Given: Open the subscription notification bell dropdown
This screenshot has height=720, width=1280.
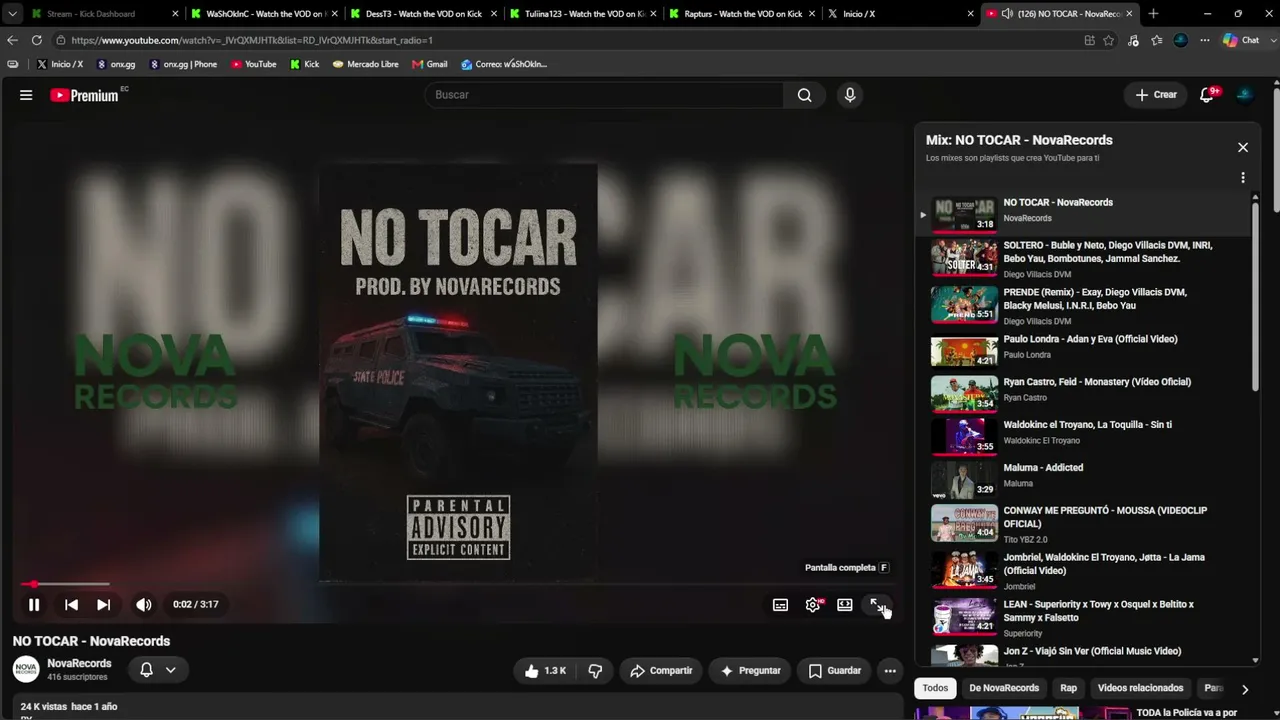Looking at the screenshot, I should coord(158,670).
